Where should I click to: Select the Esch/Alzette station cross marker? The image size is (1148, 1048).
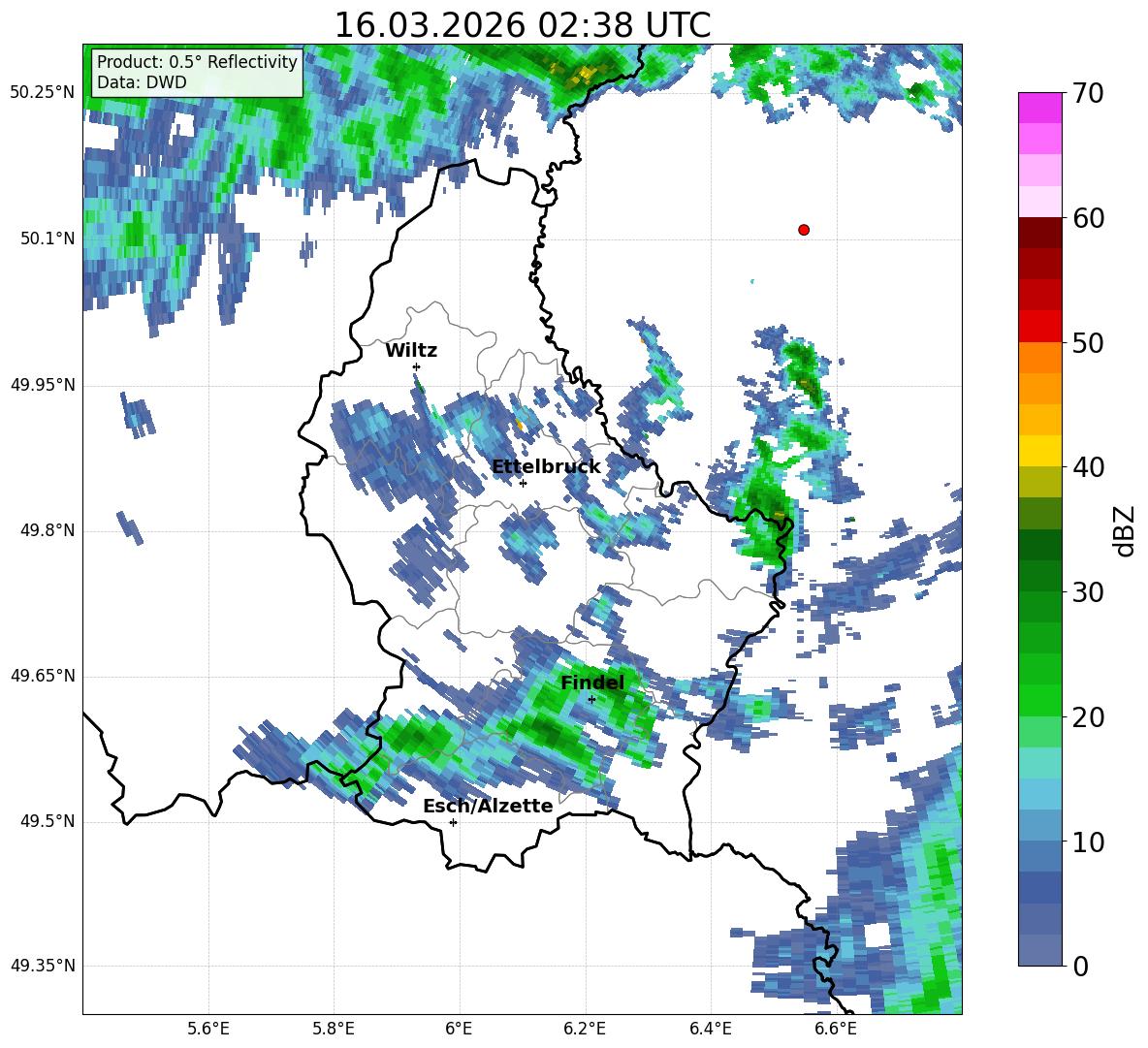click(x=453, y=822)
